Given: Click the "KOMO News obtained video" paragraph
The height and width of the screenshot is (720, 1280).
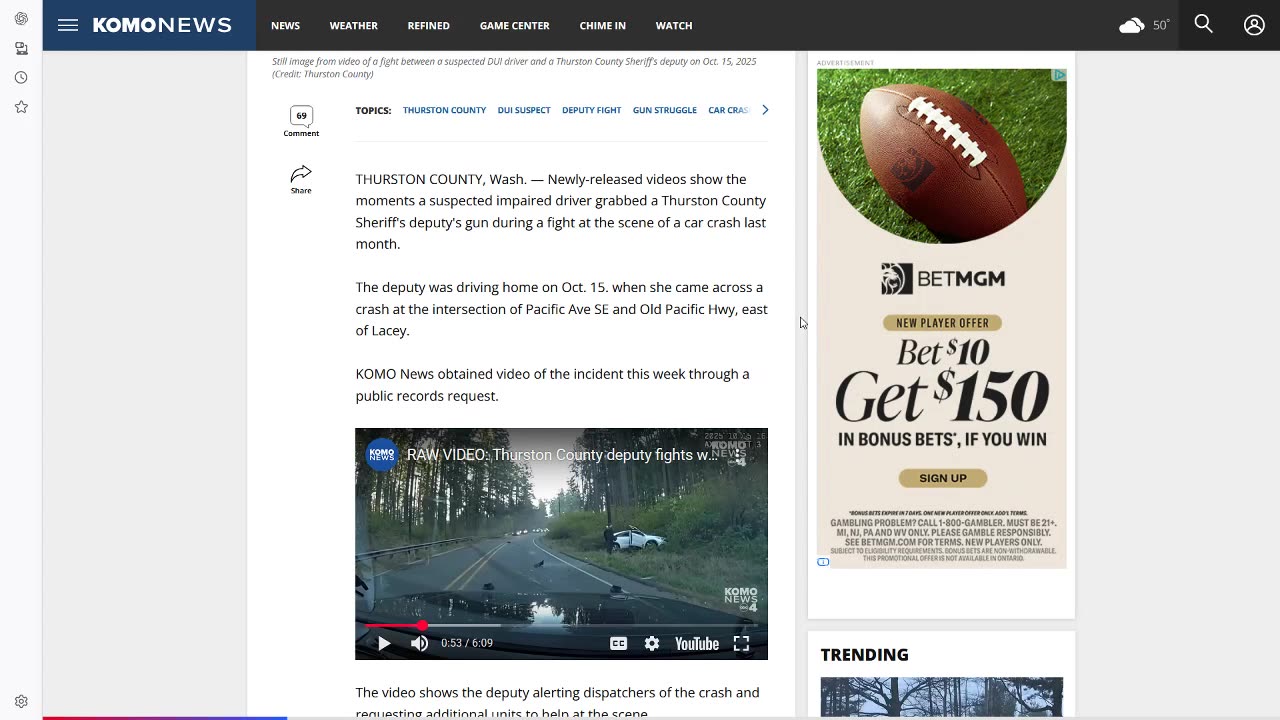Looking at the screenshot, I should pyautogui.click(x=552, y=385).
